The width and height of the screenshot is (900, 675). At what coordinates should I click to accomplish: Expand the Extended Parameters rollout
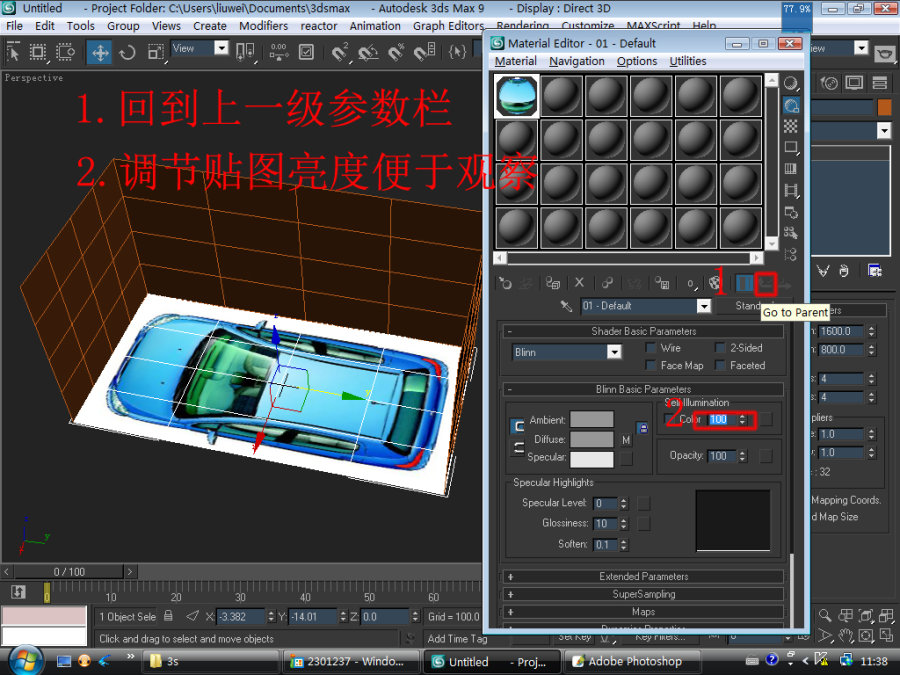point(643,576)
